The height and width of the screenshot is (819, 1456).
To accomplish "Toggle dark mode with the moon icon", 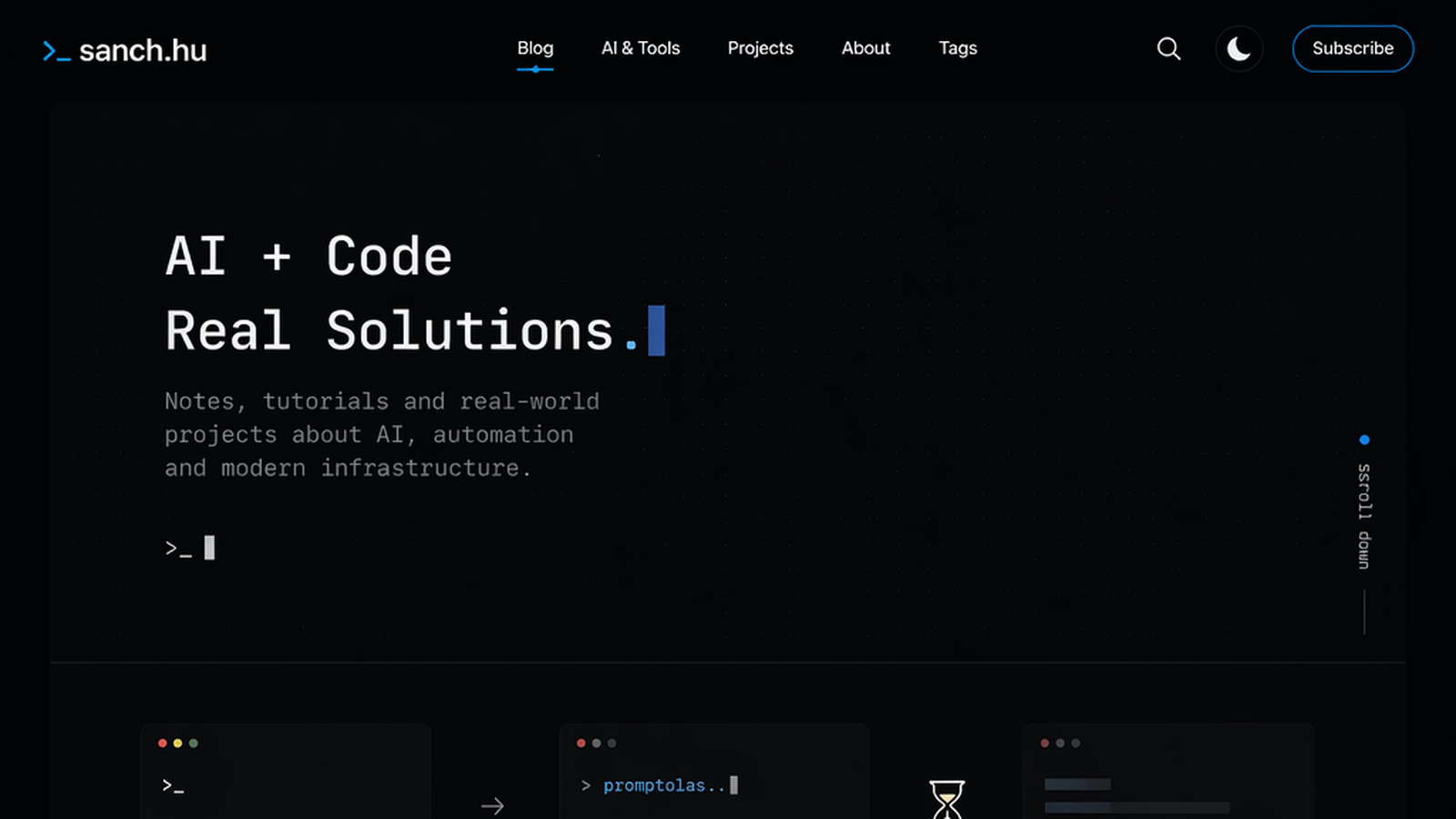I will [x=1239, y=49].
